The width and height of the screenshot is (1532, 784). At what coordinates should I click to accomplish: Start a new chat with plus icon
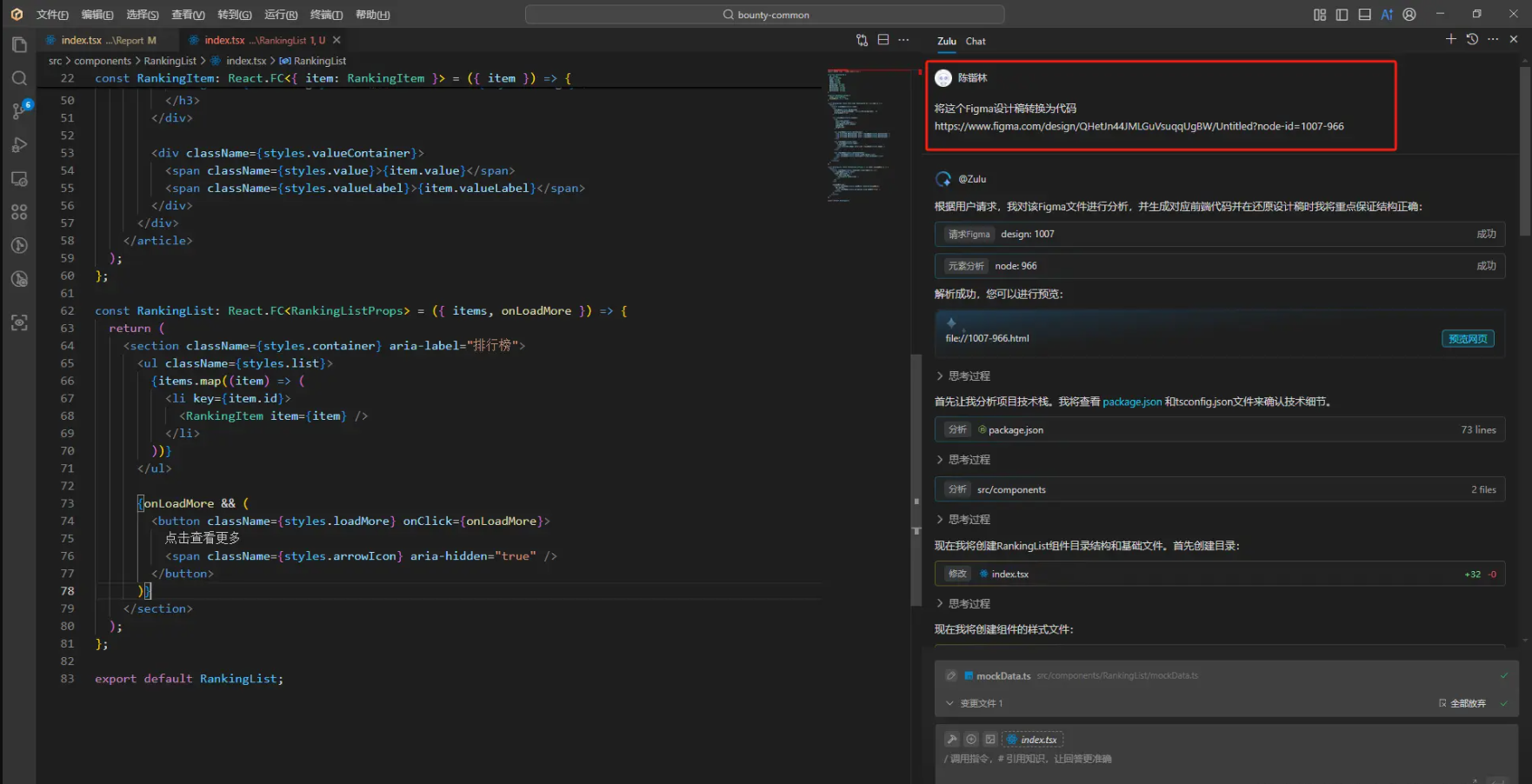coord(1450,39)
